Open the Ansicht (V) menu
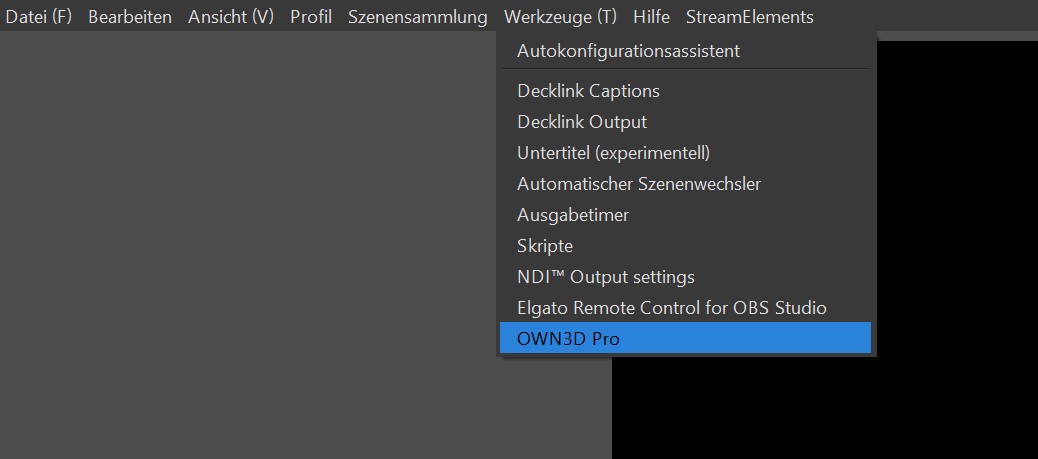Image resolution: width=1038 pixels, height=459 pixels. tap(231, 17)
